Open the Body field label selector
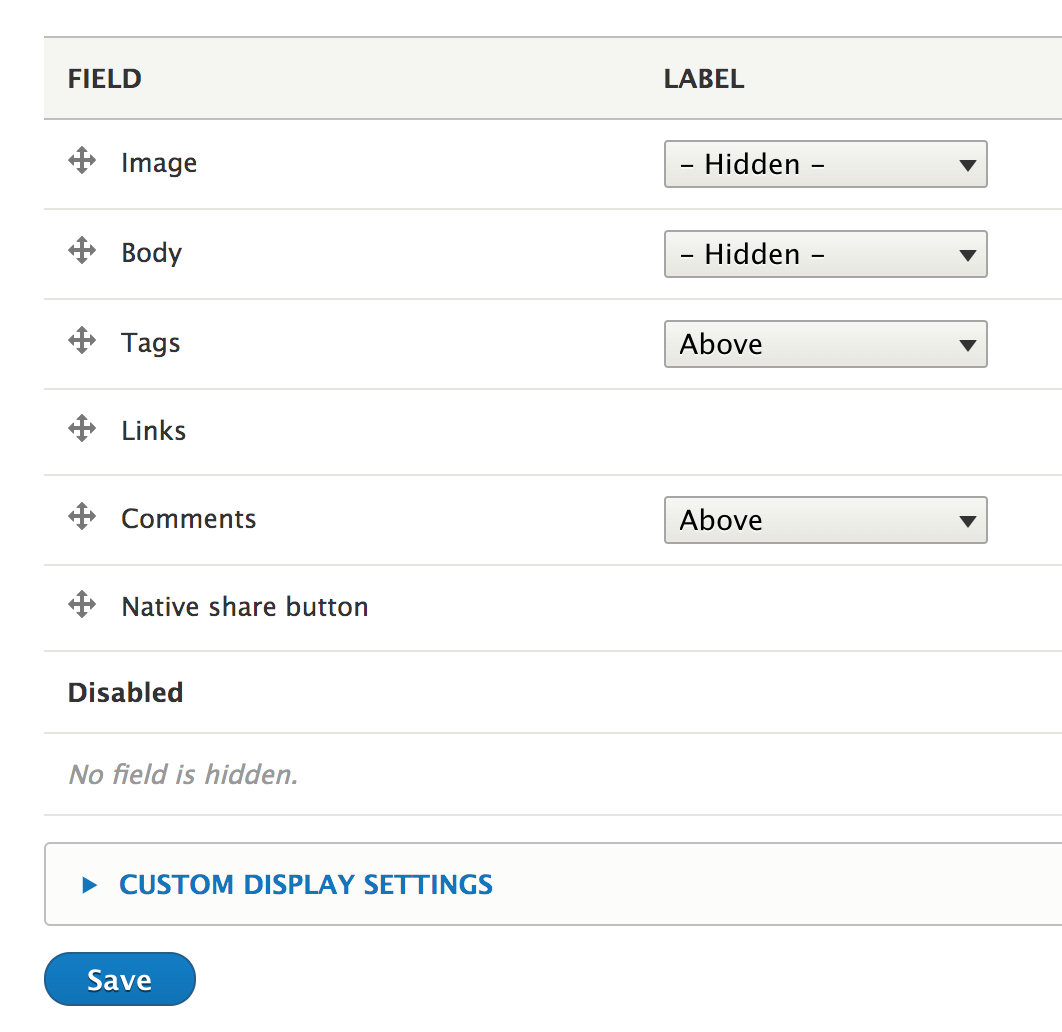 (825, 254)
